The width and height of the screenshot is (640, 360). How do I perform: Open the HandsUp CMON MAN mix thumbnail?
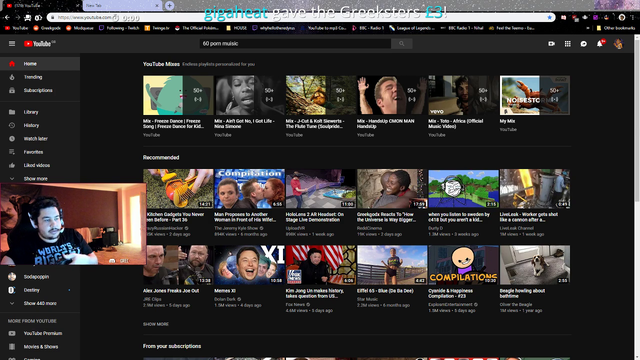point(392,95)
